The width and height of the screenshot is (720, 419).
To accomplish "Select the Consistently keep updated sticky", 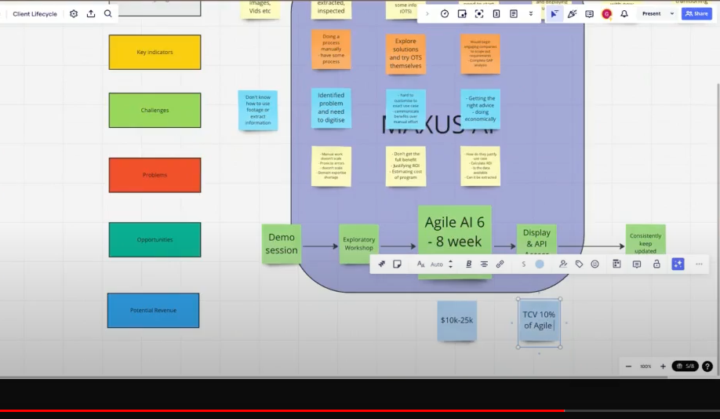I will click(x=646, y=240).
